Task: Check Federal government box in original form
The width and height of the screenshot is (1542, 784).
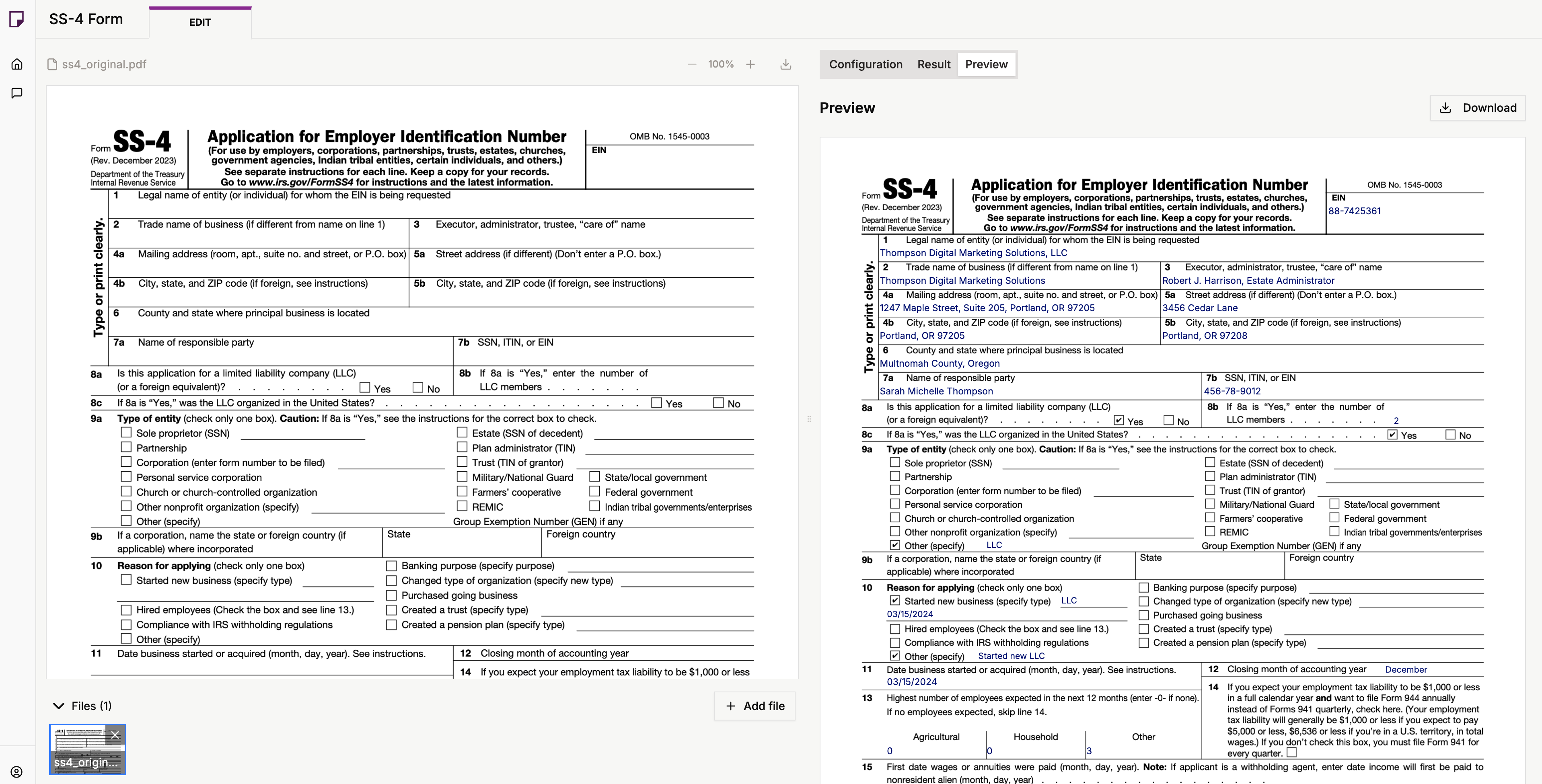Action: point(594,491)
